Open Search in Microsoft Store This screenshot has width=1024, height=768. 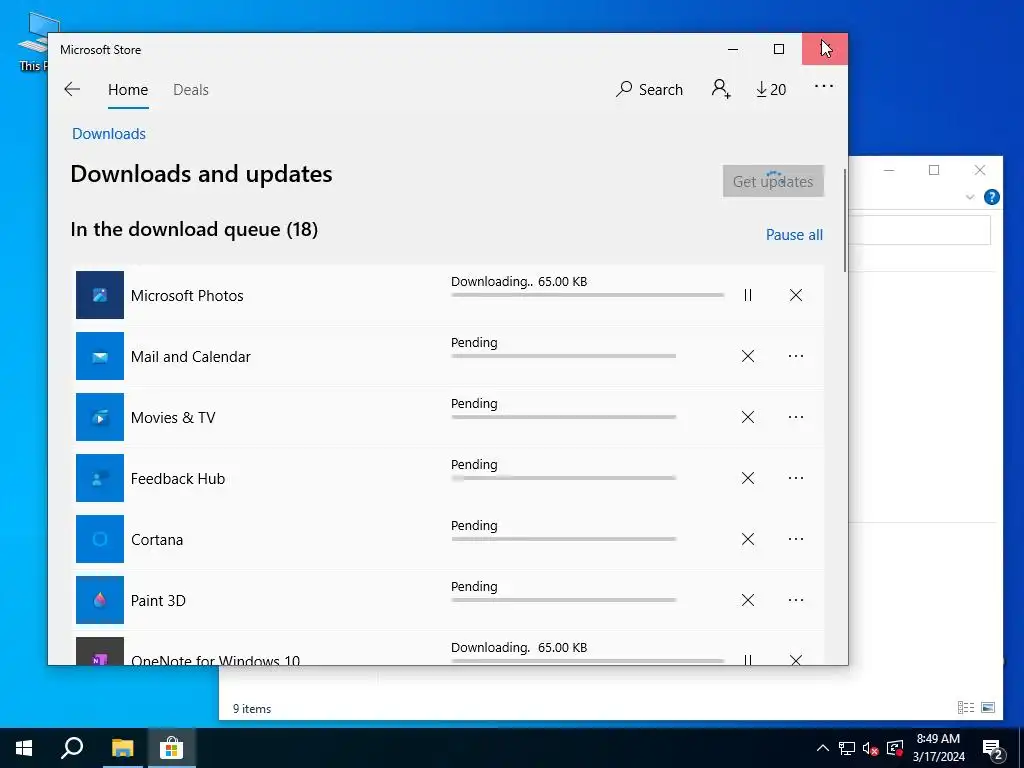coord(649,89)
